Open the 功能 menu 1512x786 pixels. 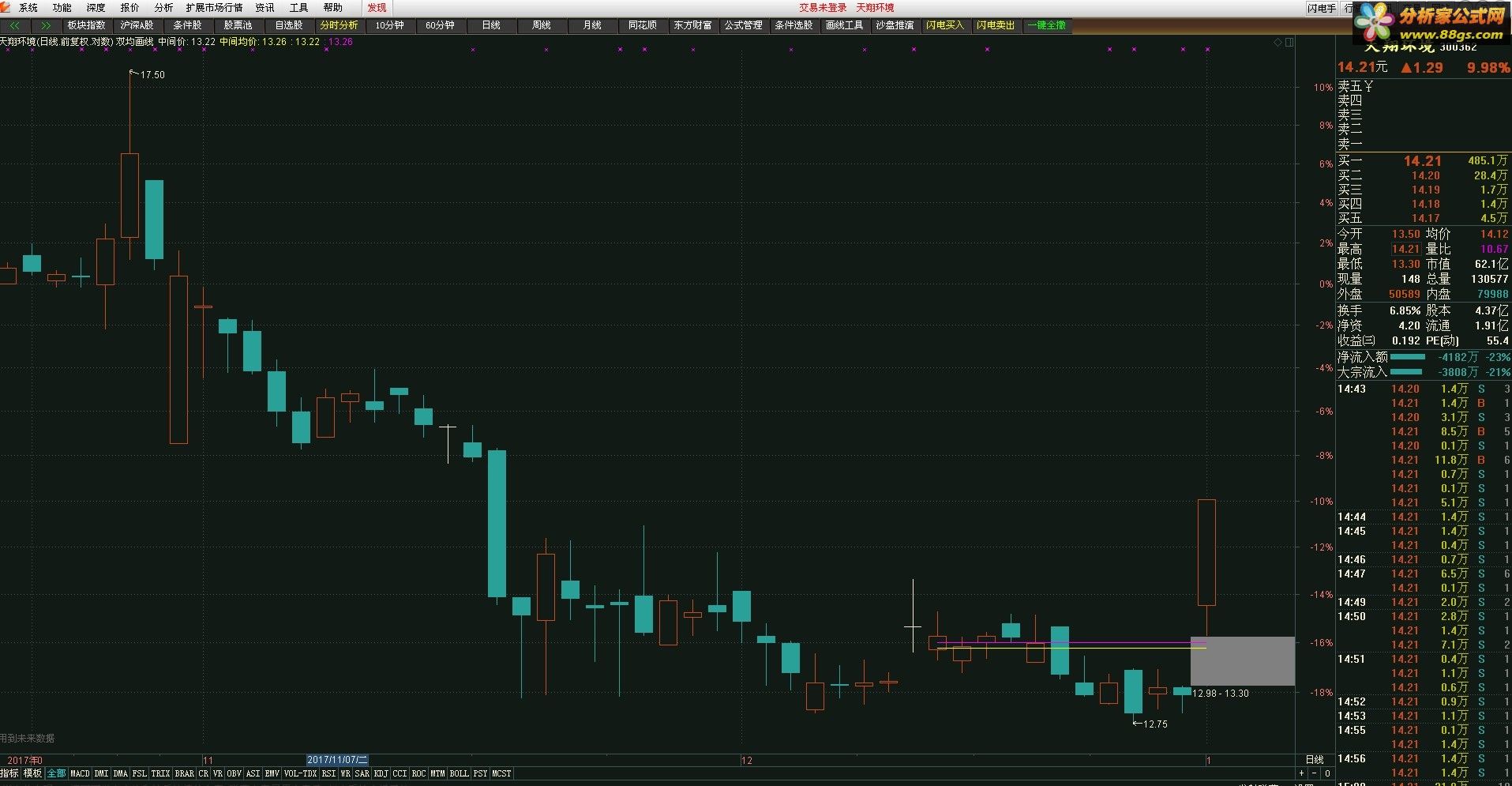tap(62, 8)
